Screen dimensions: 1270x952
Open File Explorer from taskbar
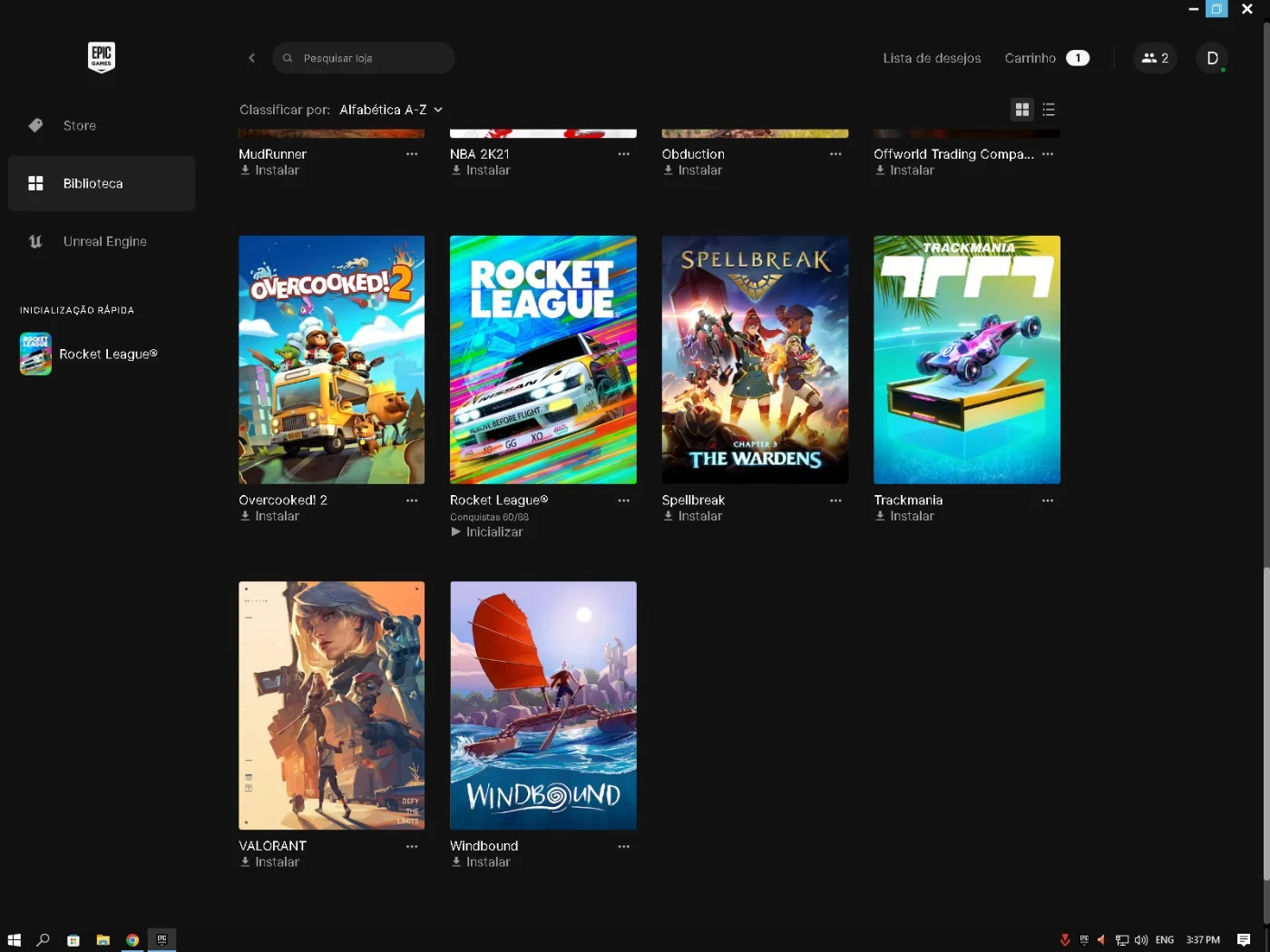pyautogui.click(x=103, y=940)
